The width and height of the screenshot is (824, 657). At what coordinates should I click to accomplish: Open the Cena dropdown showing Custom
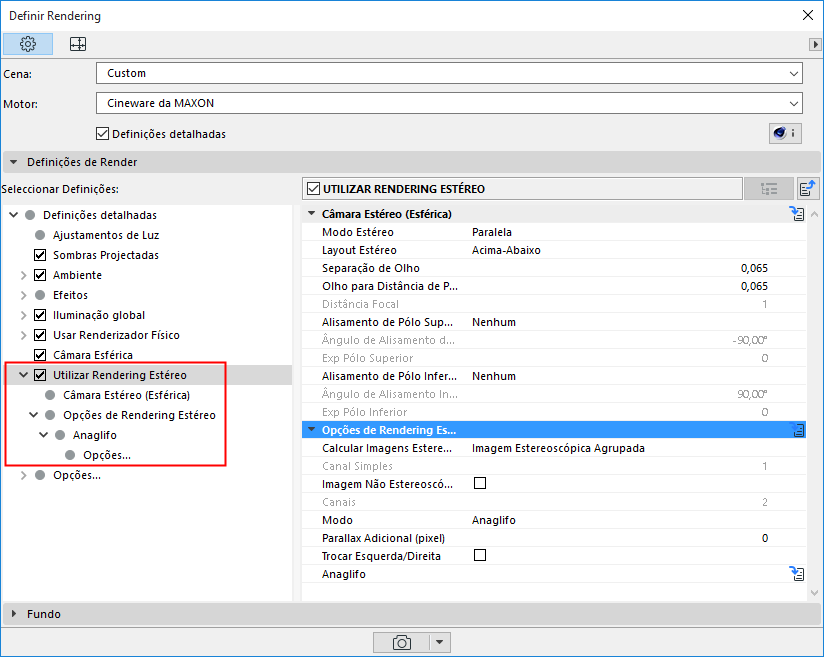point(449,74)
